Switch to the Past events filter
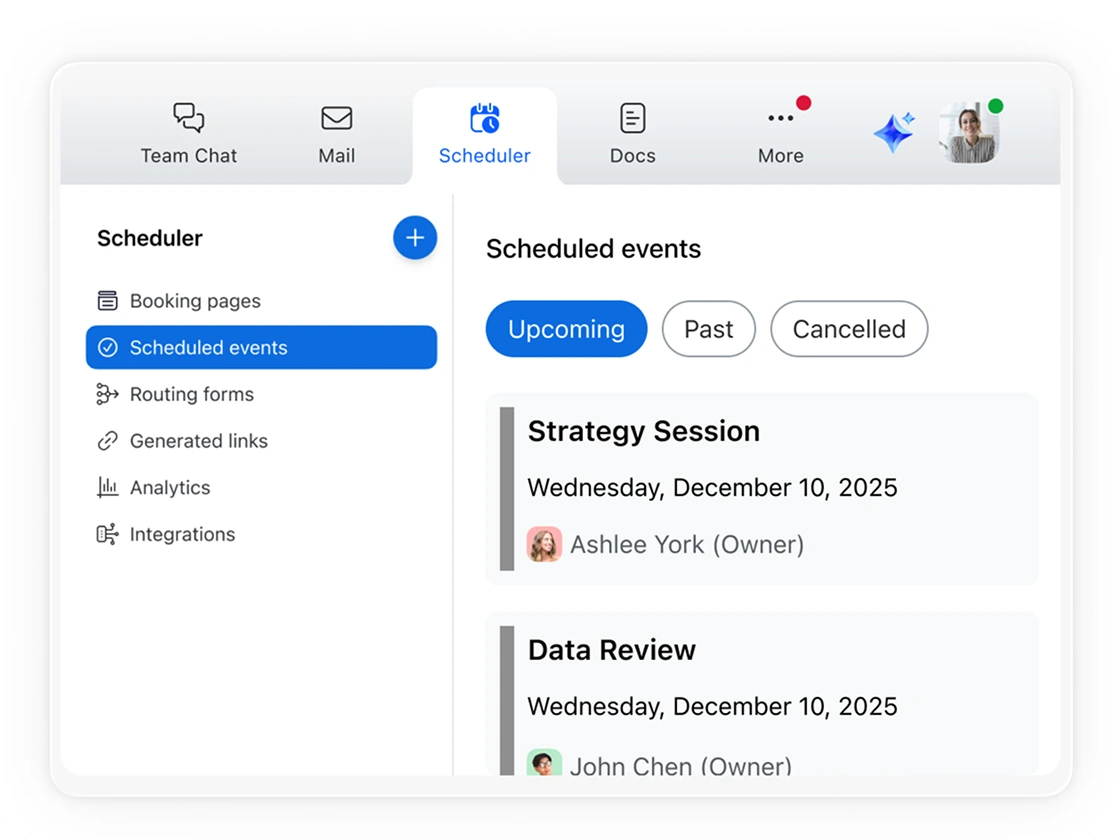The width and height of the screenshot is (1120, 840). (x=708, y=329)
